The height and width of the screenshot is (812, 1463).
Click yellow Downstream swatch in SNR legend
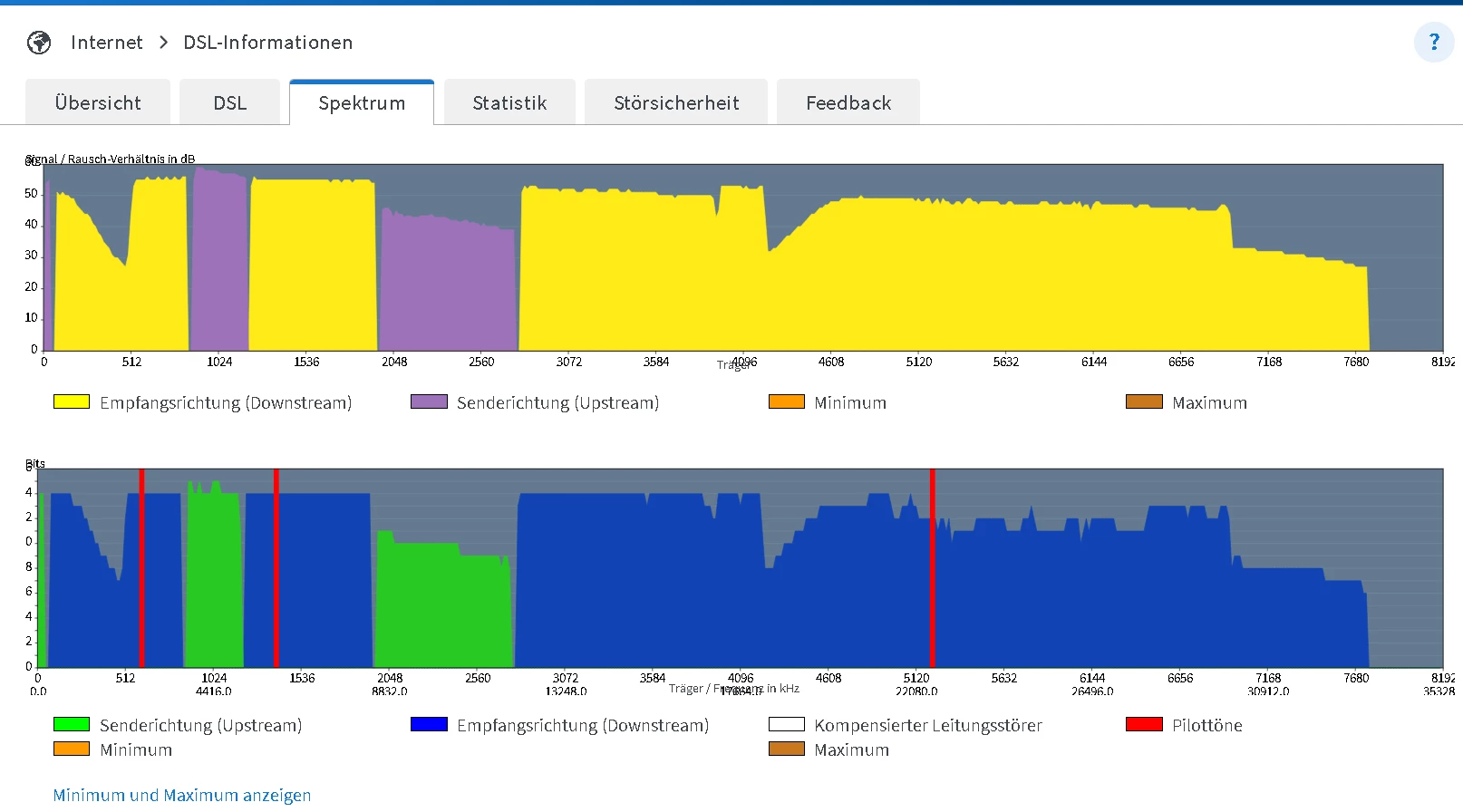[72, 402]
